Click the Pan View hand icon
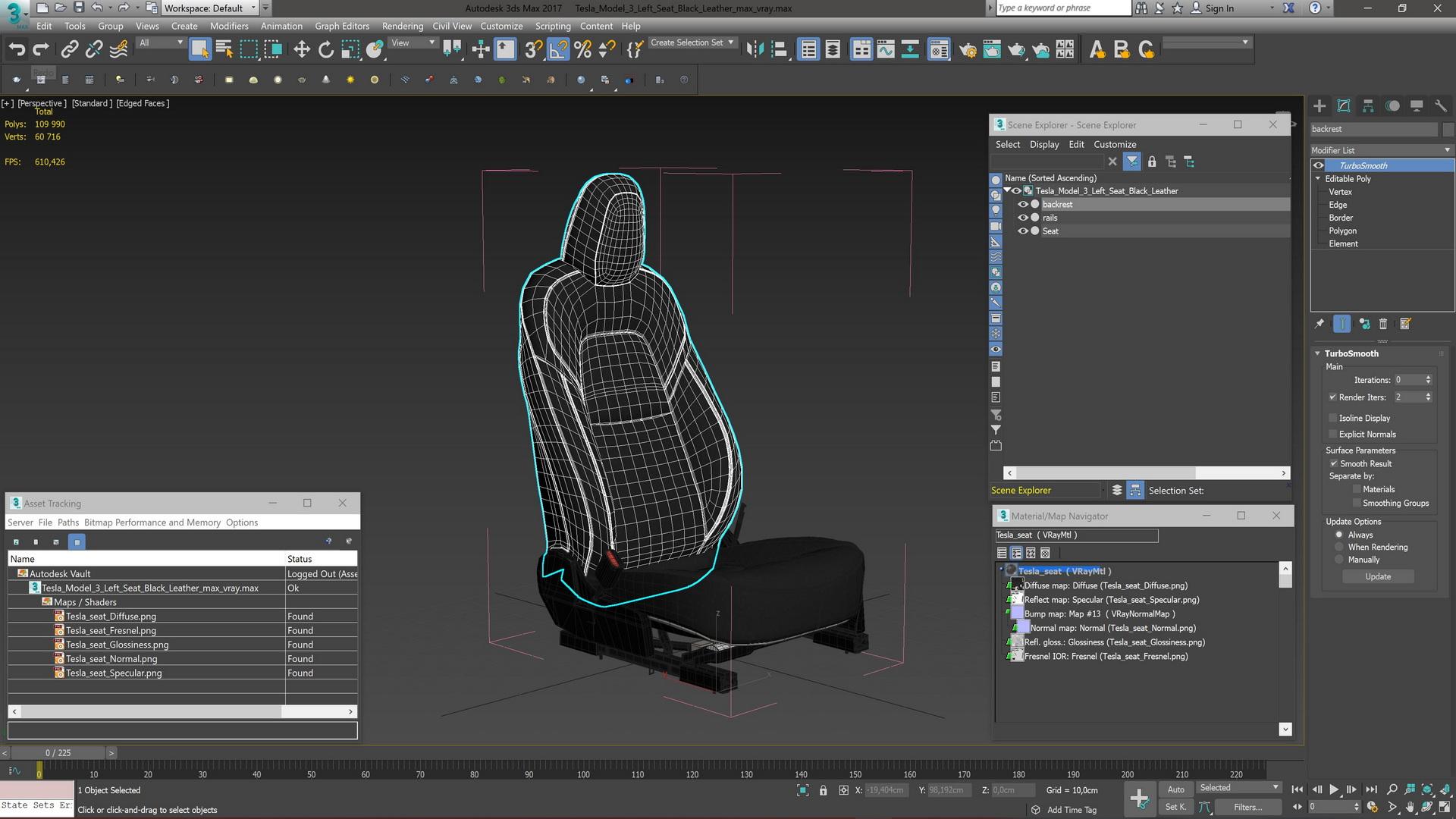The height and width of the screenshot is (819, 1456). pos(1410,808)
